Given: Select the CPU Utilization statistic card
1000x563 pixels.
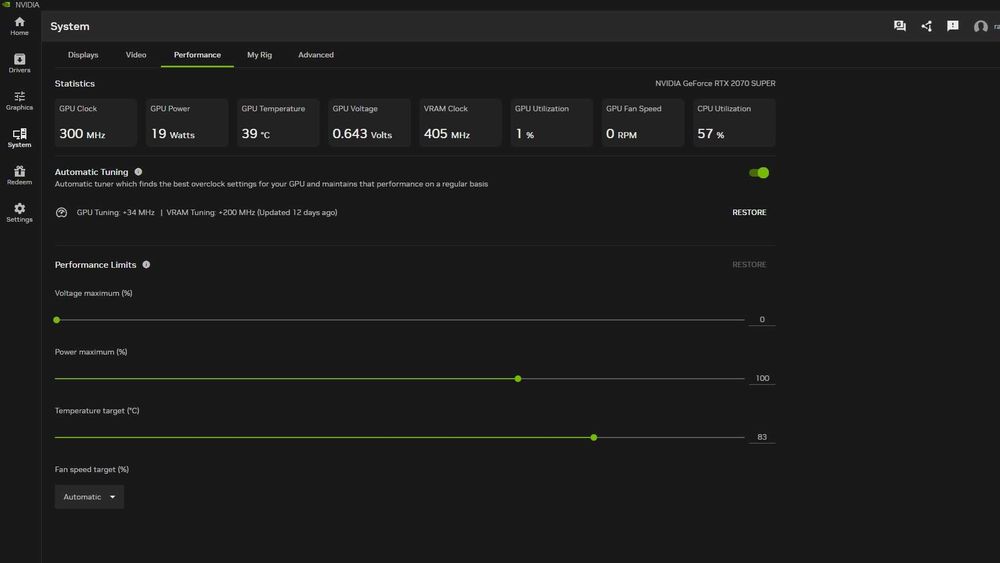Looking at the screenshot, I should [x=734, y=122].
